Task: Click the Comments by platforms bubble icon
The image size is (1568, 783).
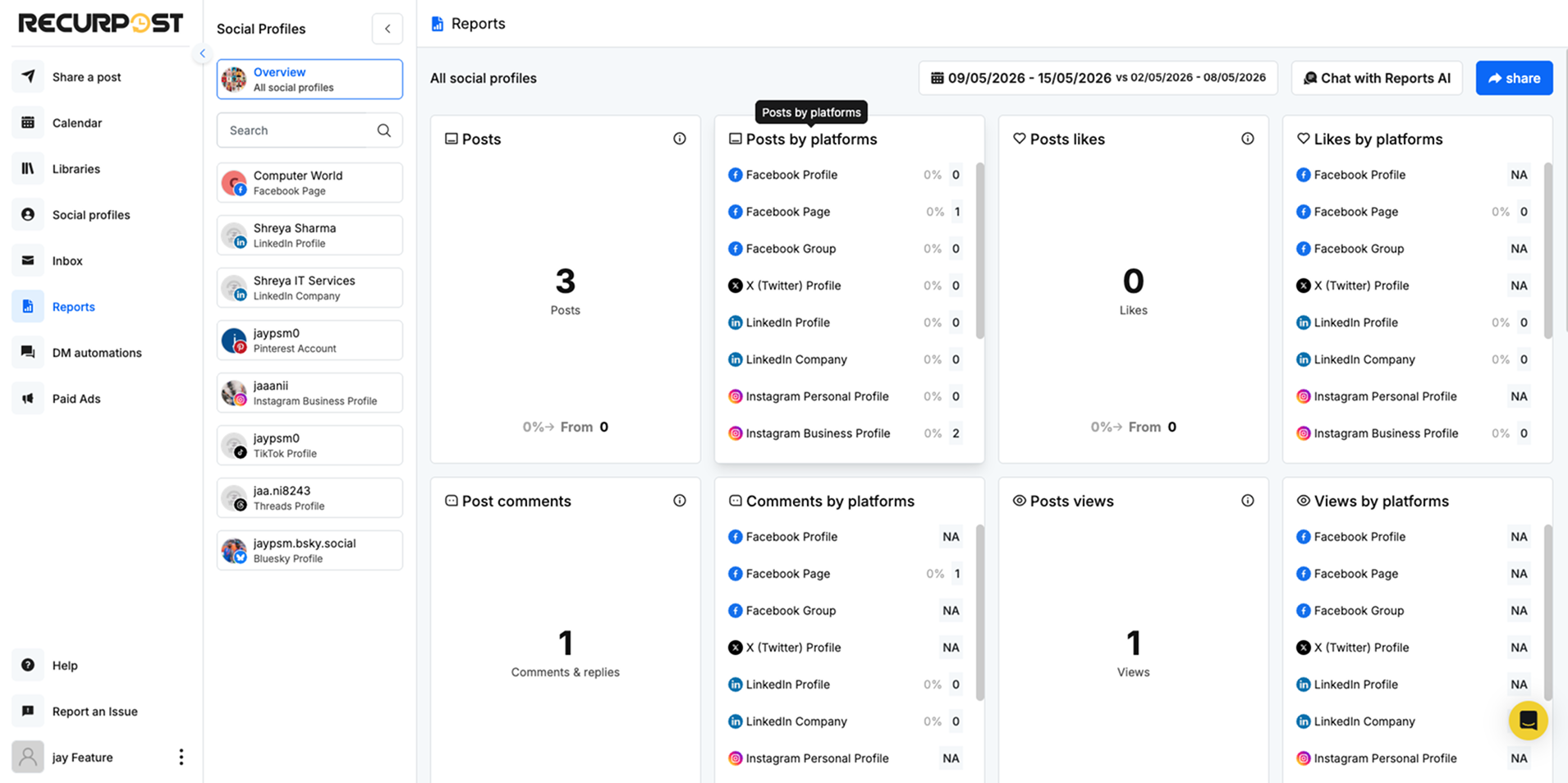Action: click(736, 501)
